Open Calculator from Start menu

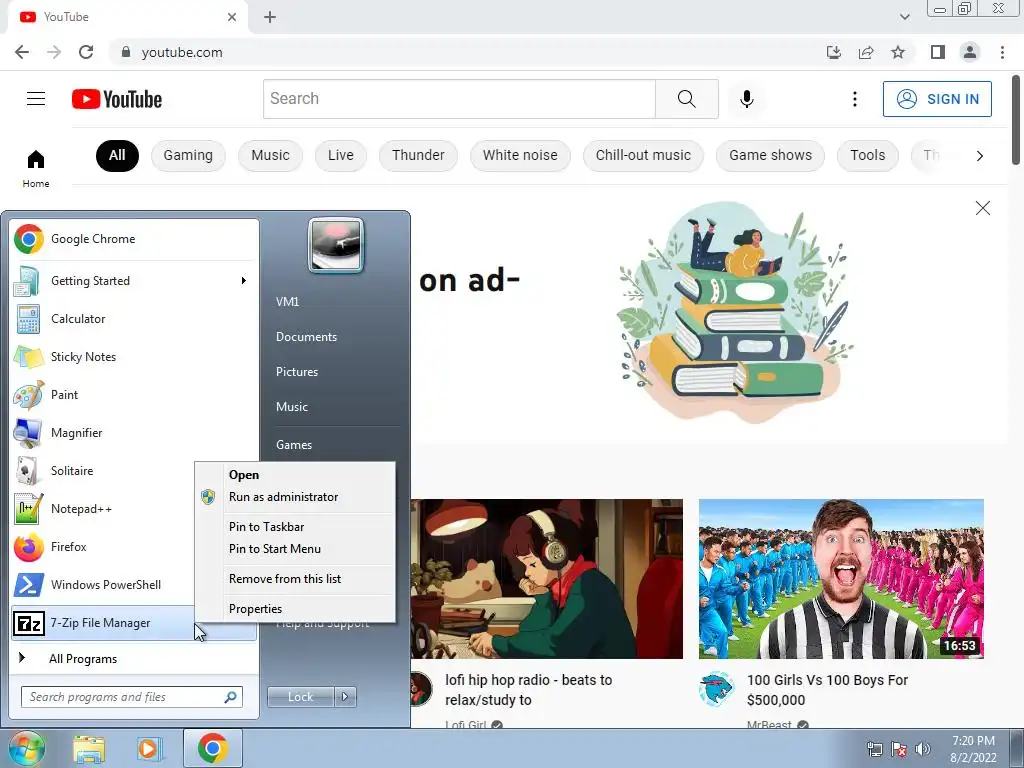[135, 319]
